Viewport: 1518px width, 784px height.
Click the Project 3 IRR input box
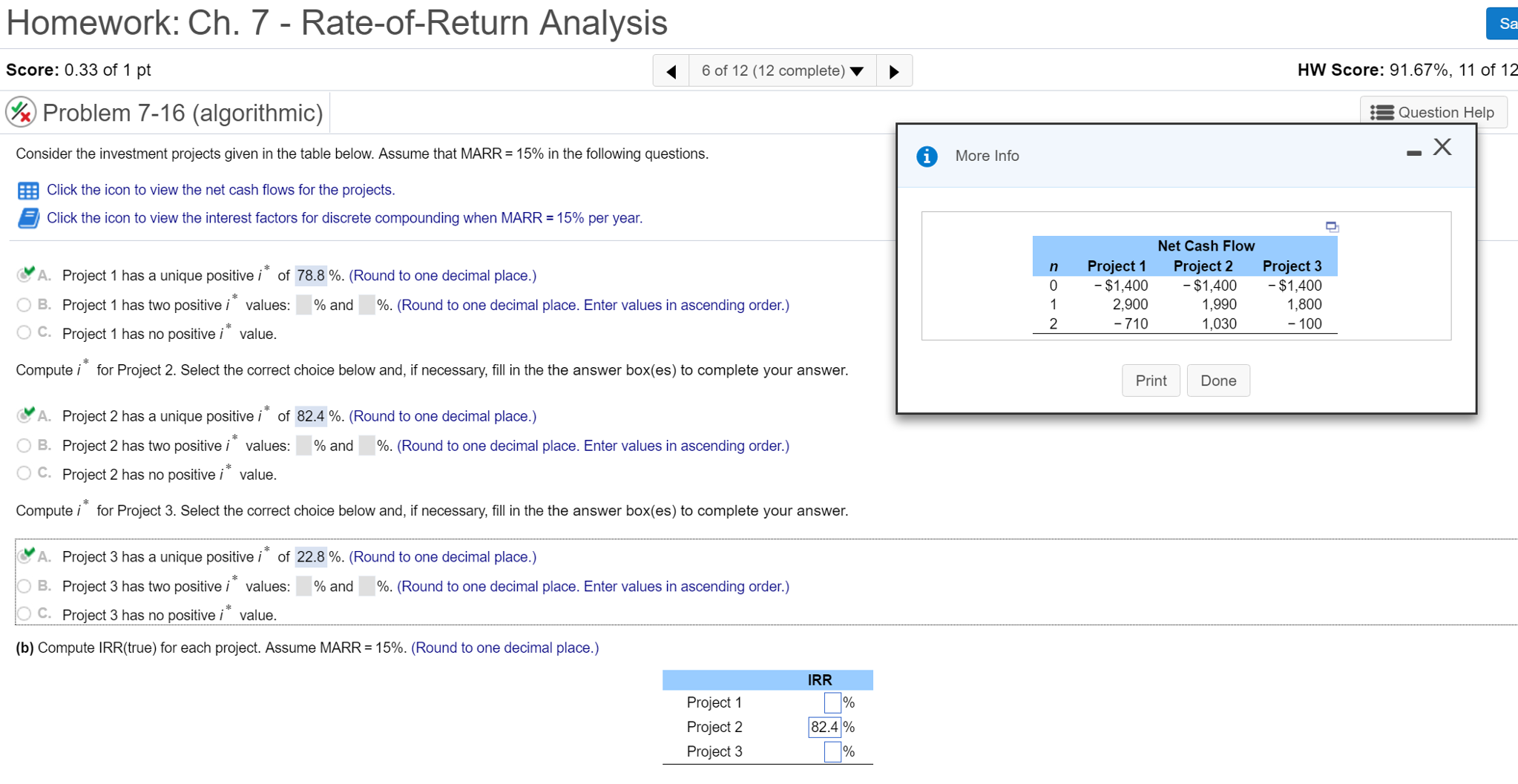pos(832,751)
